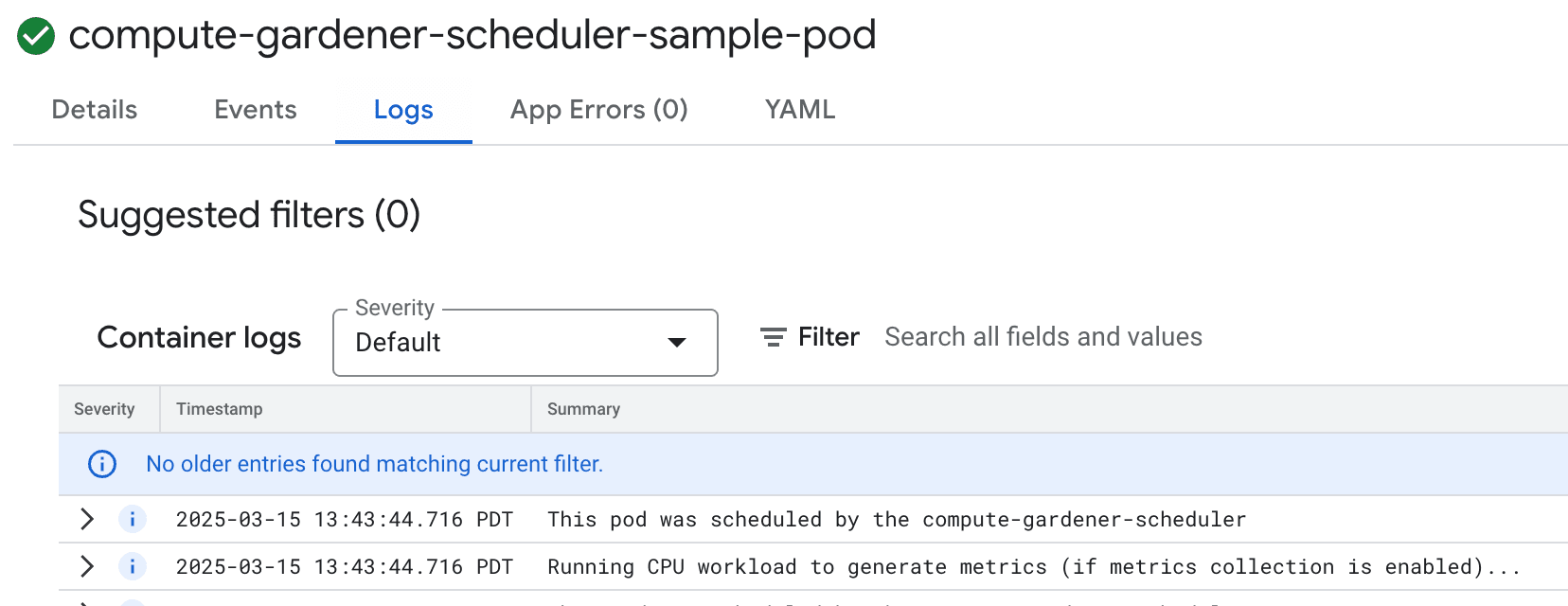Screen dimensions: 1568x606
Task: Click the active Logs tab
Action: point(403,110)
